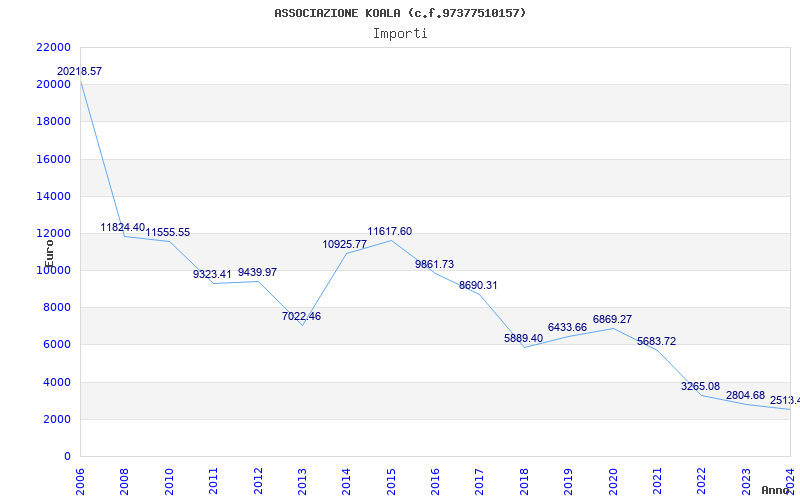Click the data label 6433.66
This screenshot has height=500, width=800.
[x=567, y=328]
